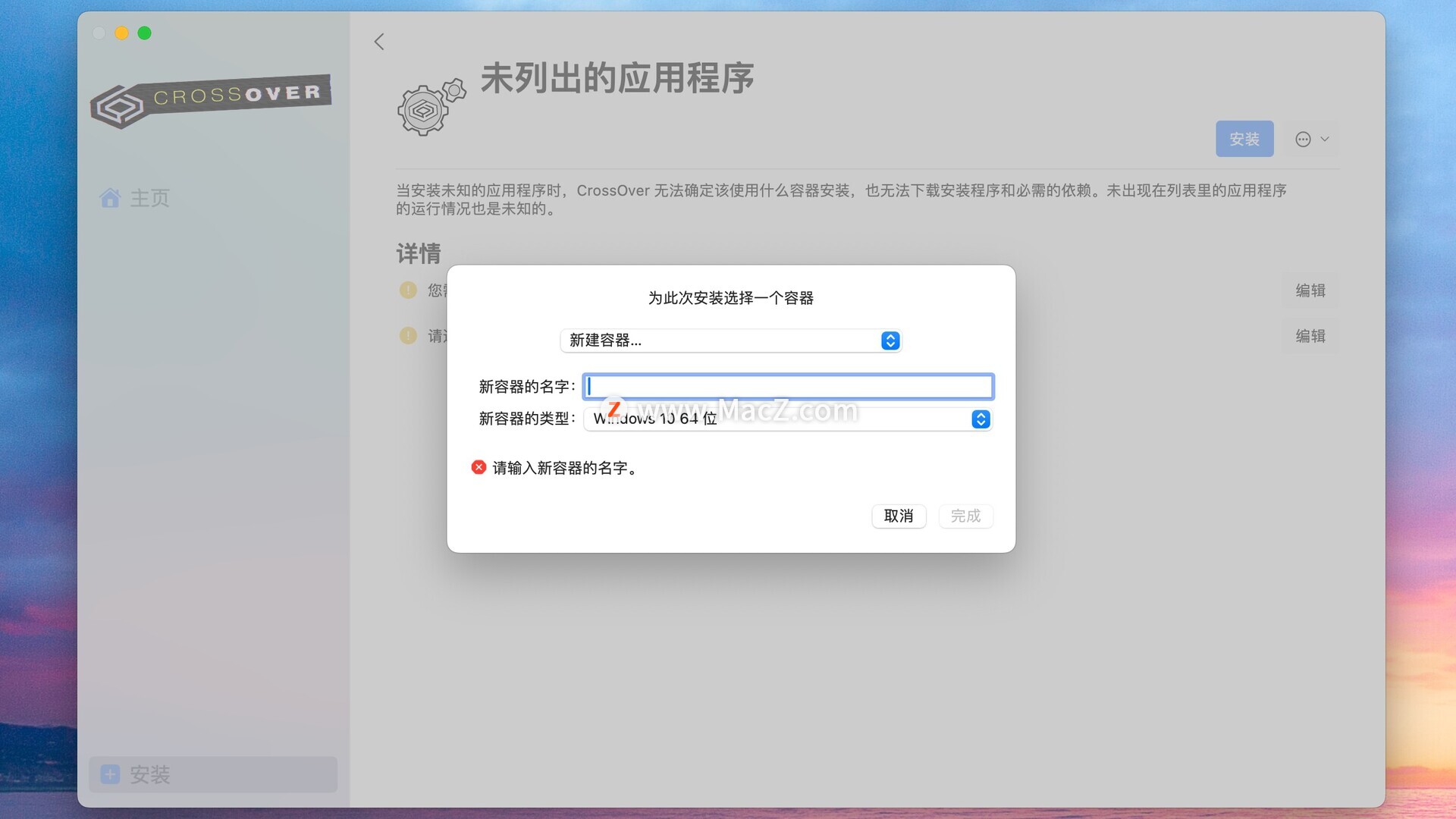Image resolution: width=1456 pixels, height=819 pixels.
Task: Open the 新建容器... container dropdown
Action: [730, 340]
